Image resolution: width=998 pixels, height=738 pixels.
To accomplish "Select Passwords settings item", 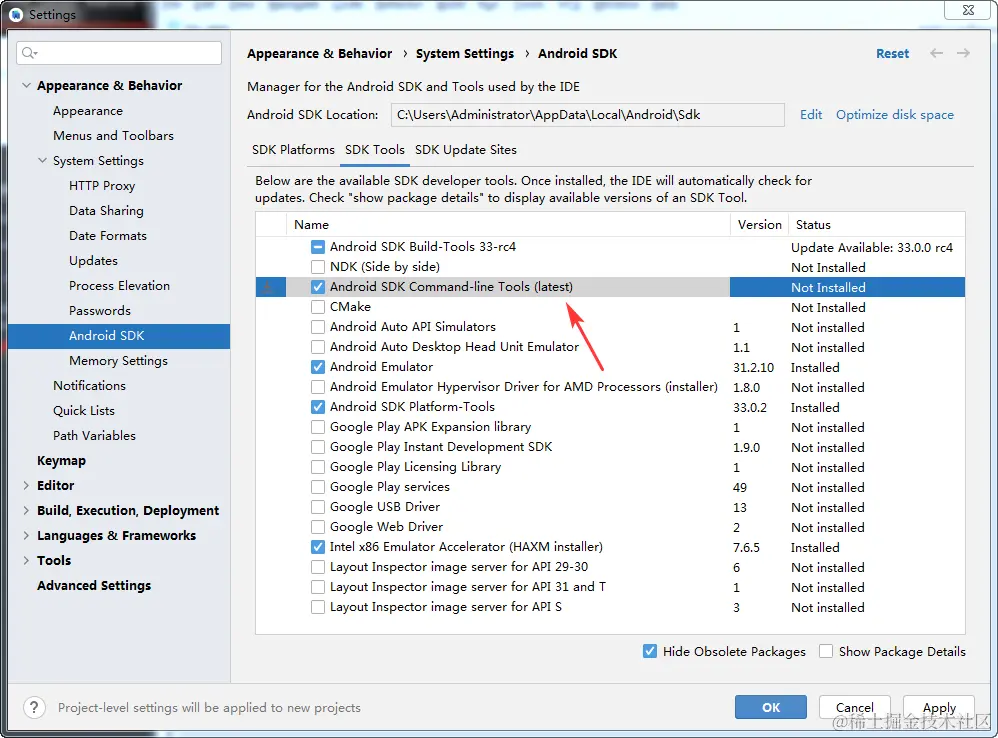I will coord(100,310).
